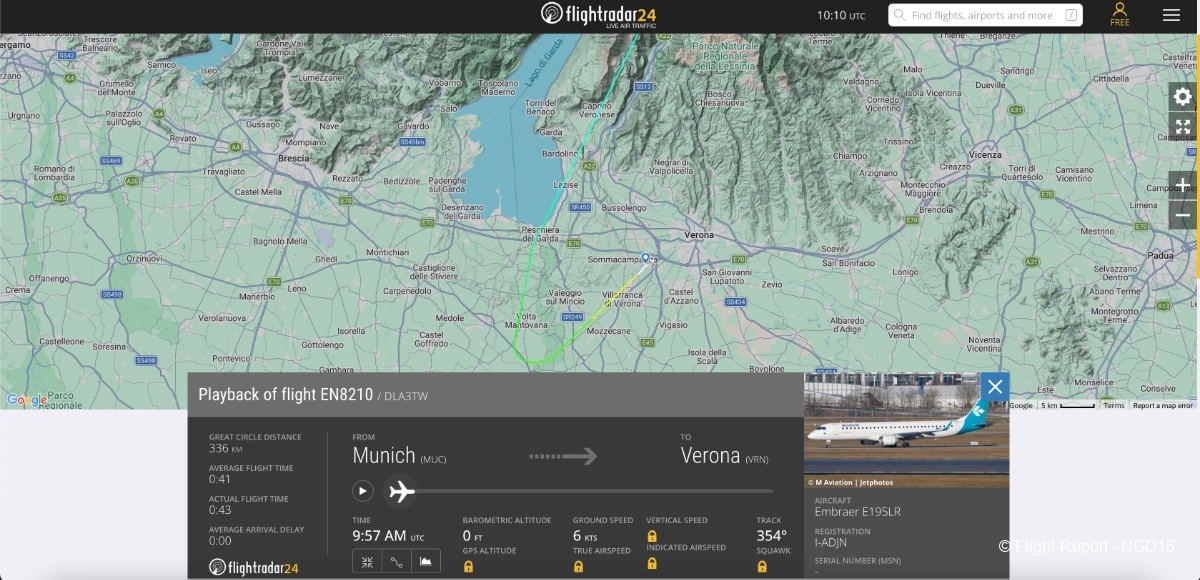The height and width of the screenshot is (580, 1200).
Task: Click the 10:10 UTC clock
Action: [x=841, y=15]
